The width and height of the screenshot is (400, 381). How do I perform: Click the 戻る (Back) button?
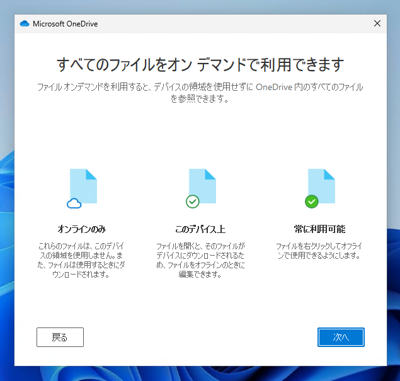[60, 337]
